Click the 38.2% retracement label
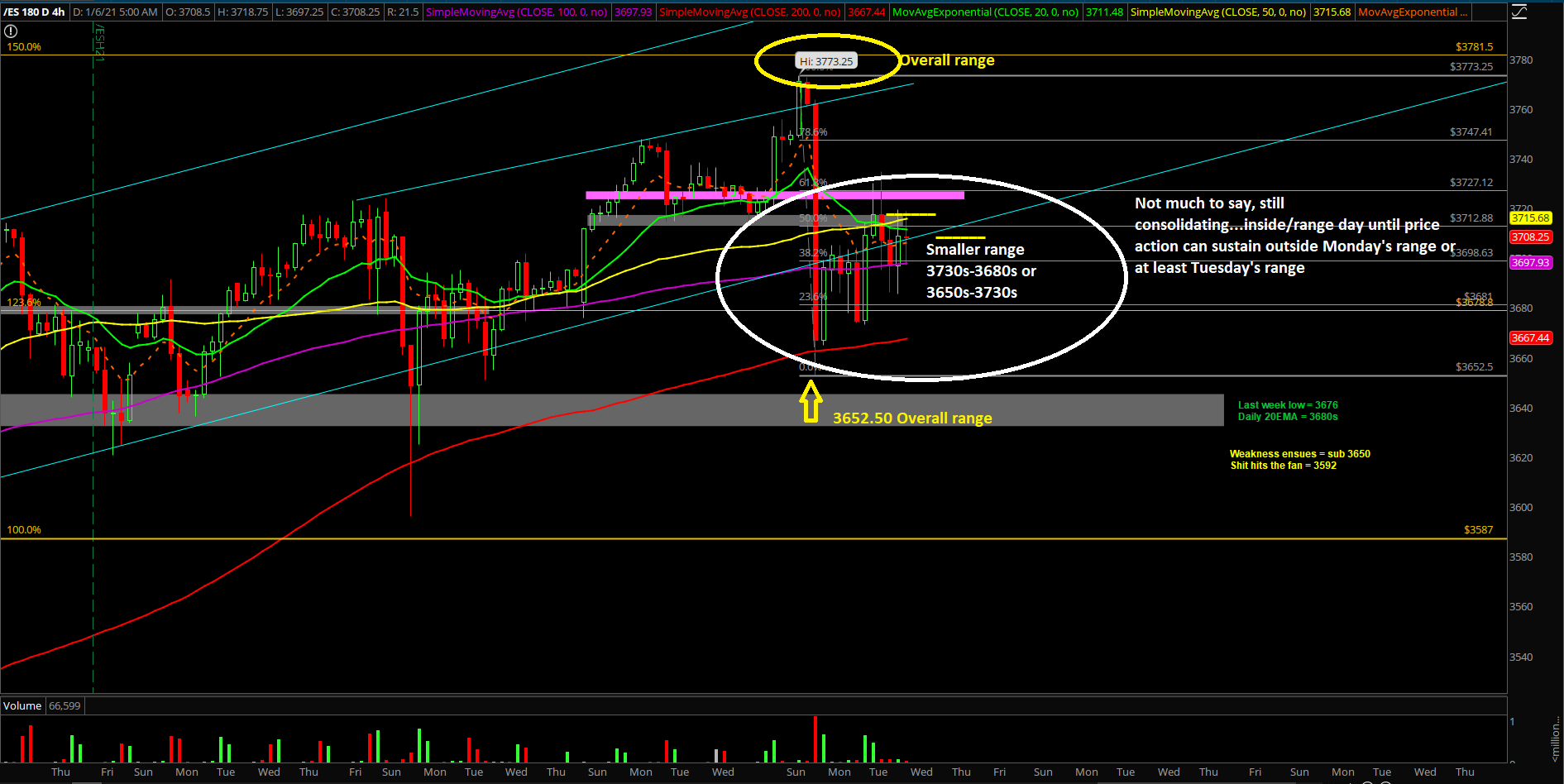The height and width of the screenshot is (784, 1564). (813, 253)
